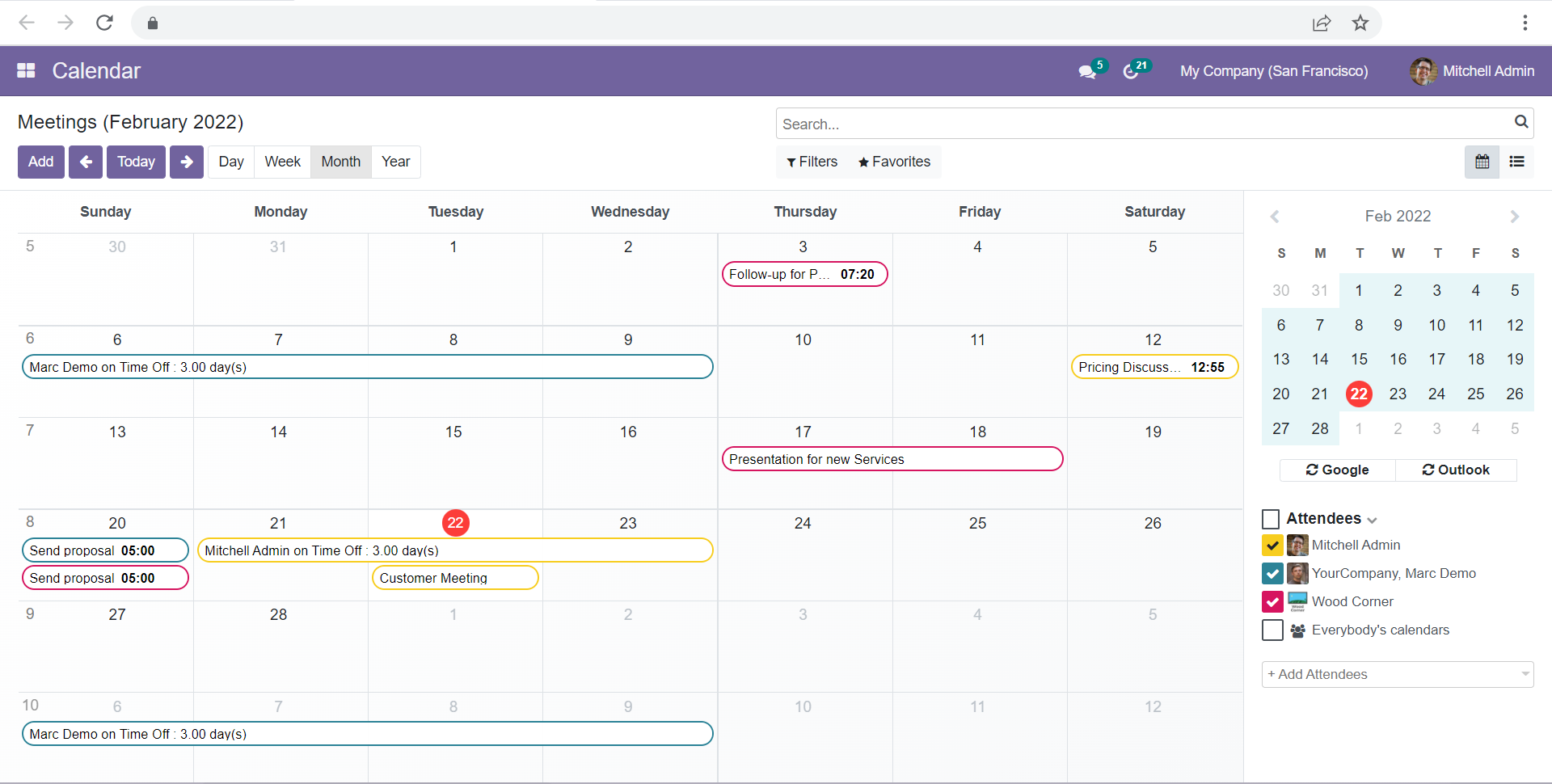
Task: Open the Add Attendees dropdown
Action: tap(1397, 675)
